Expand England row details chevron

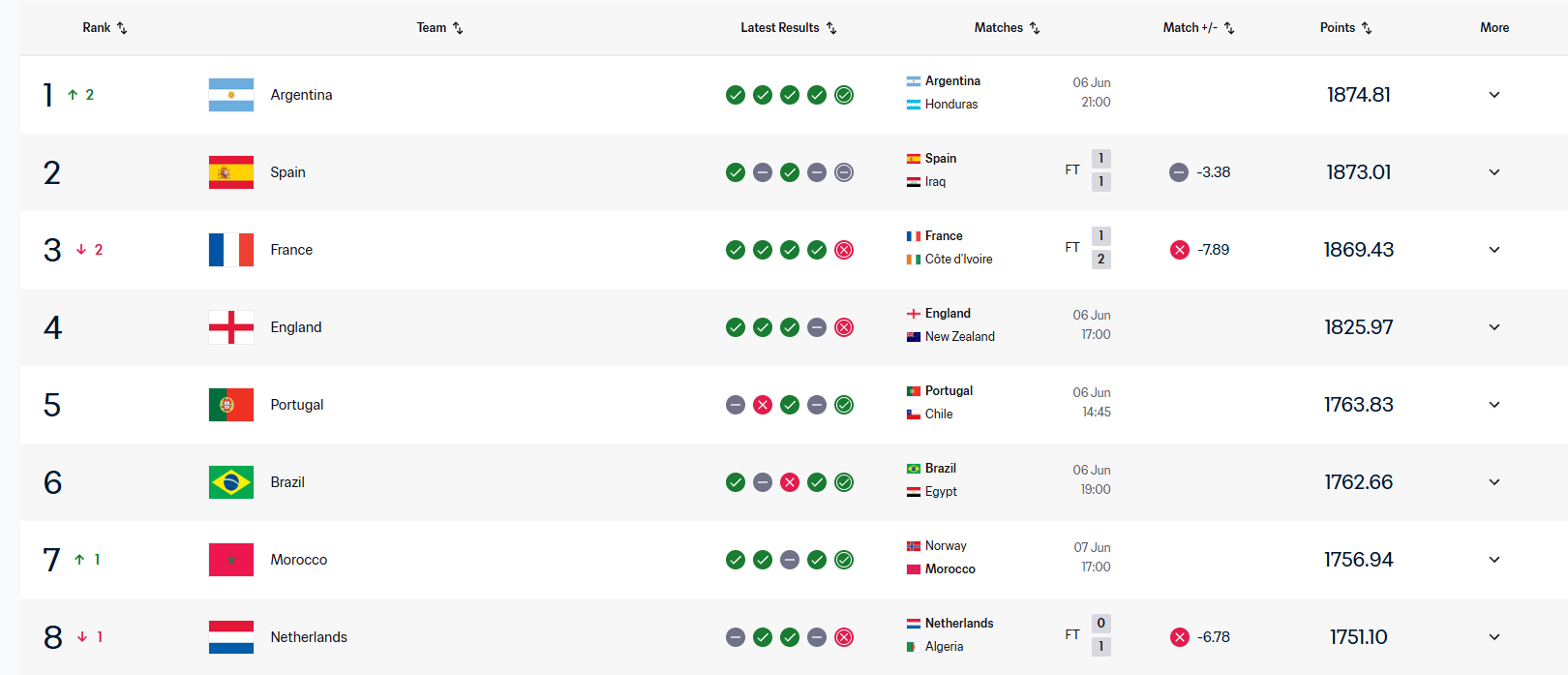coord(1494,327)
